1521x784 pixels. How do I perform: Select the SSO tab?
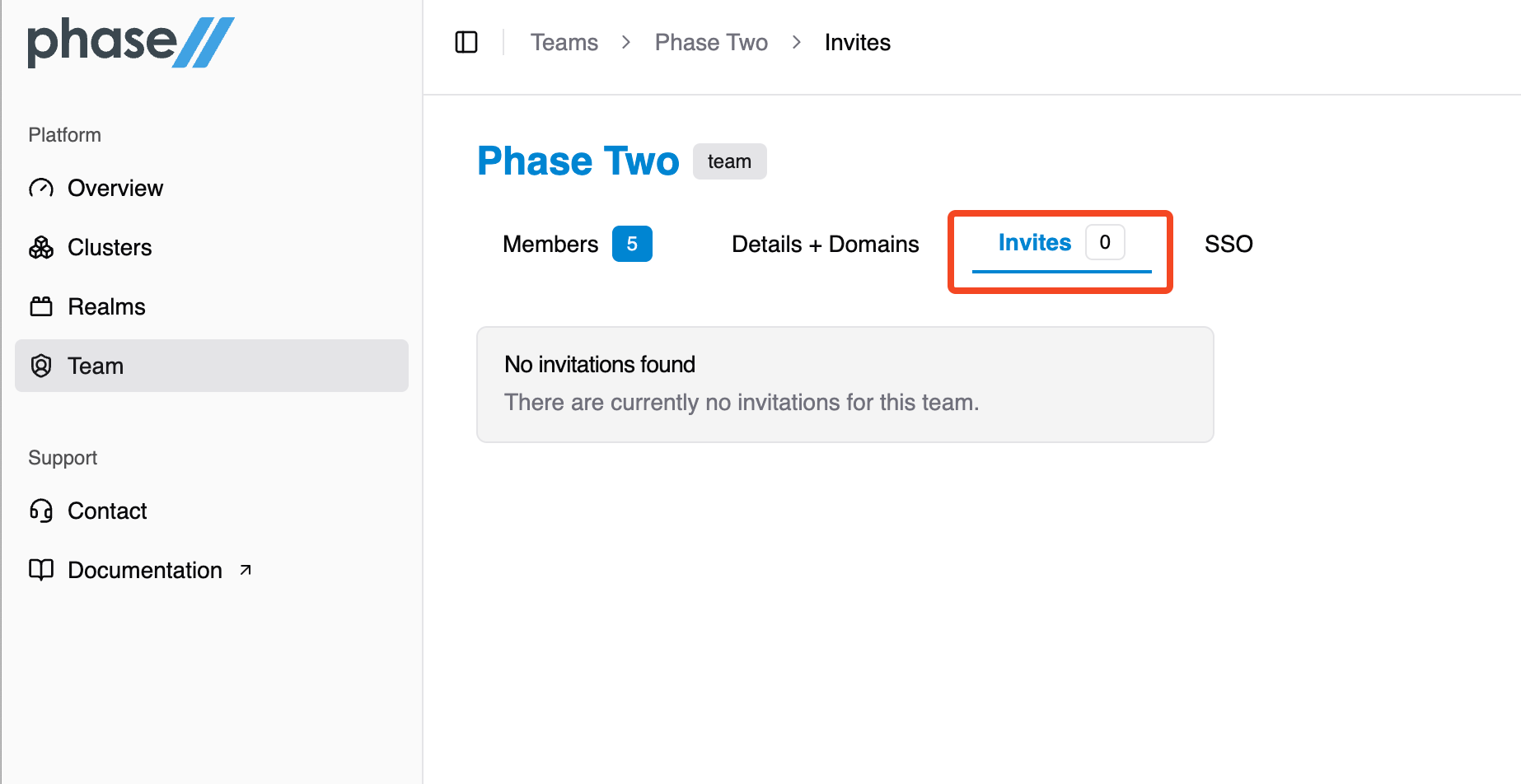pos(1228,244)
